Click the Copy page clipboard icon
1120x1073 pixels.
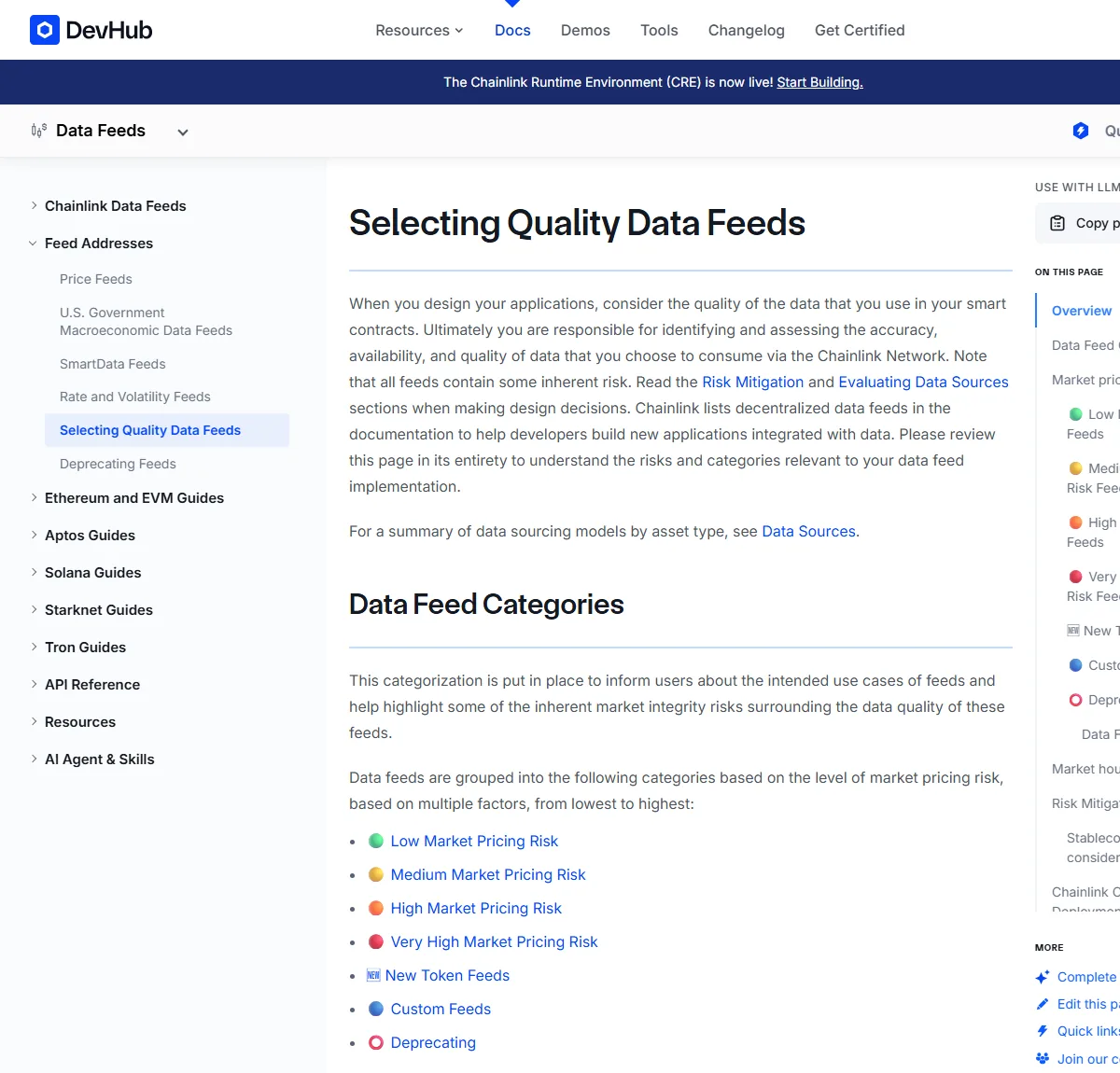click(x=1057, y=223)
